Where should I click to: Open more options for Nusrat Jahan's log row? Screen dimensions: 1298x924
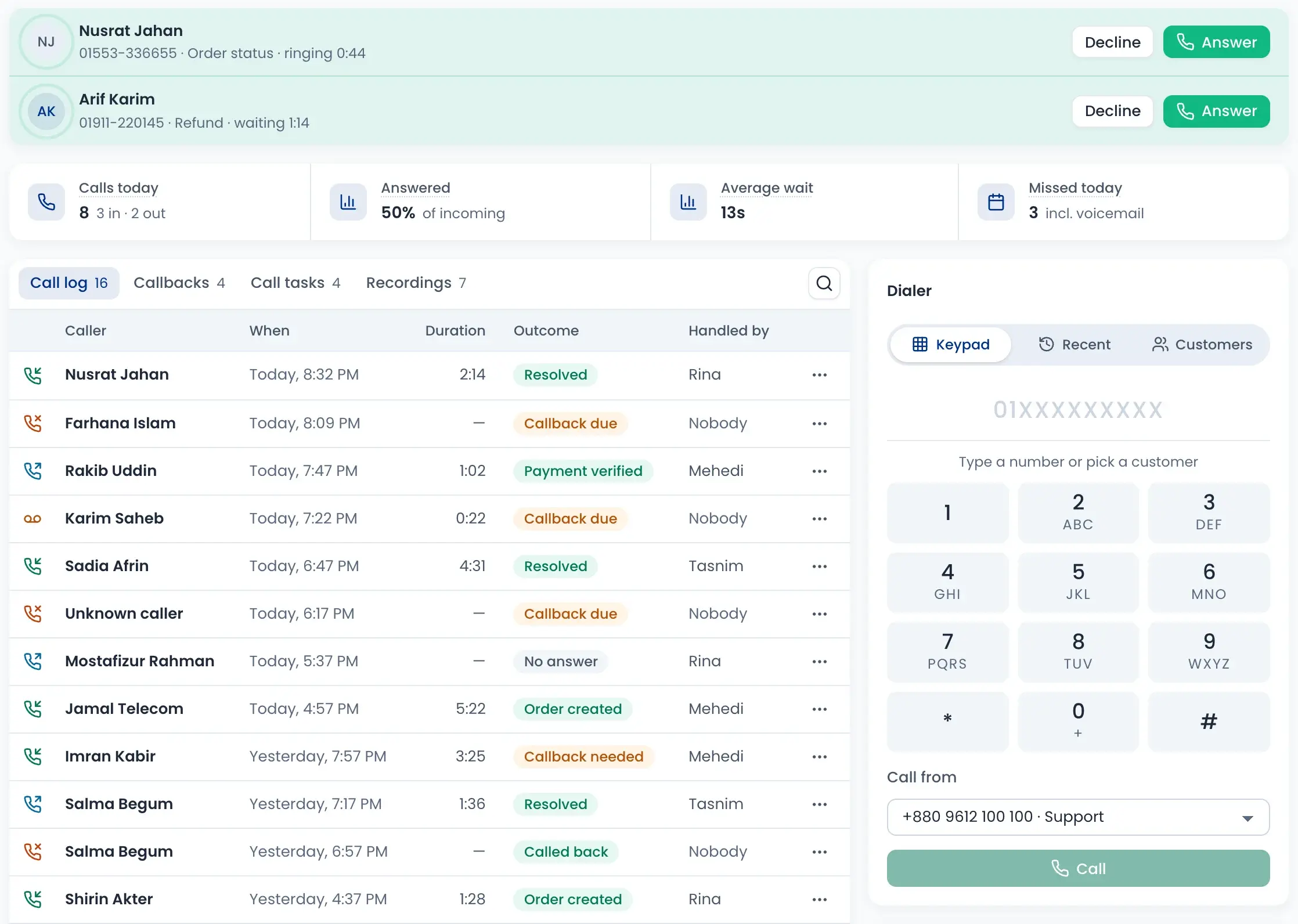(819, 375)
